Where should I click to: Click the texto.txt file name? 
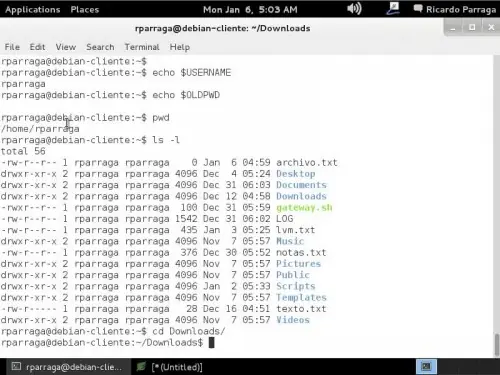tap(301, 309)
